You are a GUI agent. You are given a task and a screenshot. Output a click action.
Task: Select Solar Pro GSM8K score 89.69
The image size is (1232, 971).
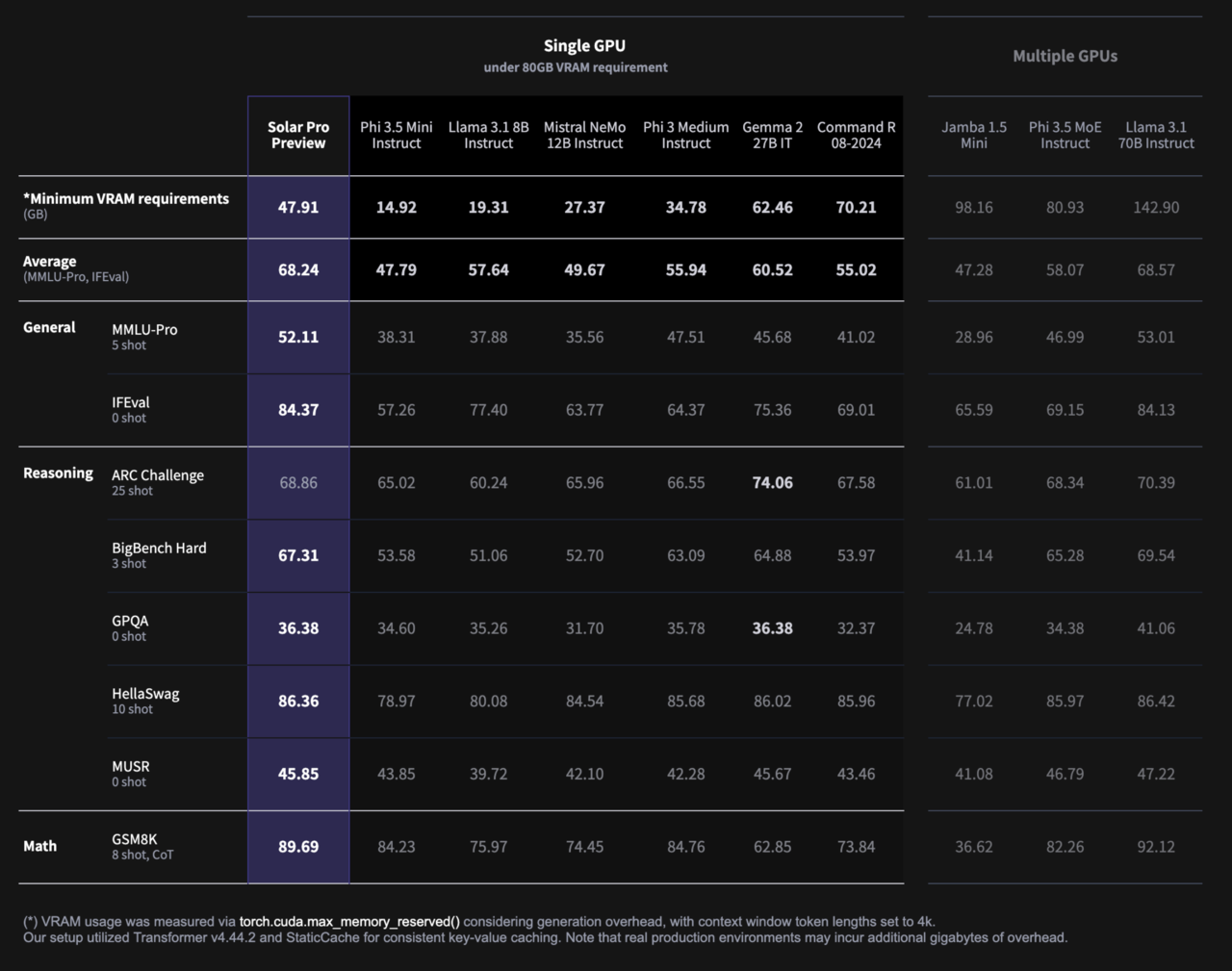click(x=298, y=847)
